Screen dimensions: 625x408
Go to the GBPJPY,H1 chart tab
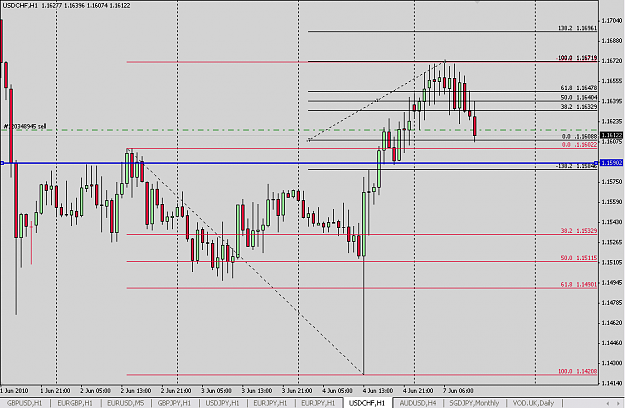(x=174, y=403)
